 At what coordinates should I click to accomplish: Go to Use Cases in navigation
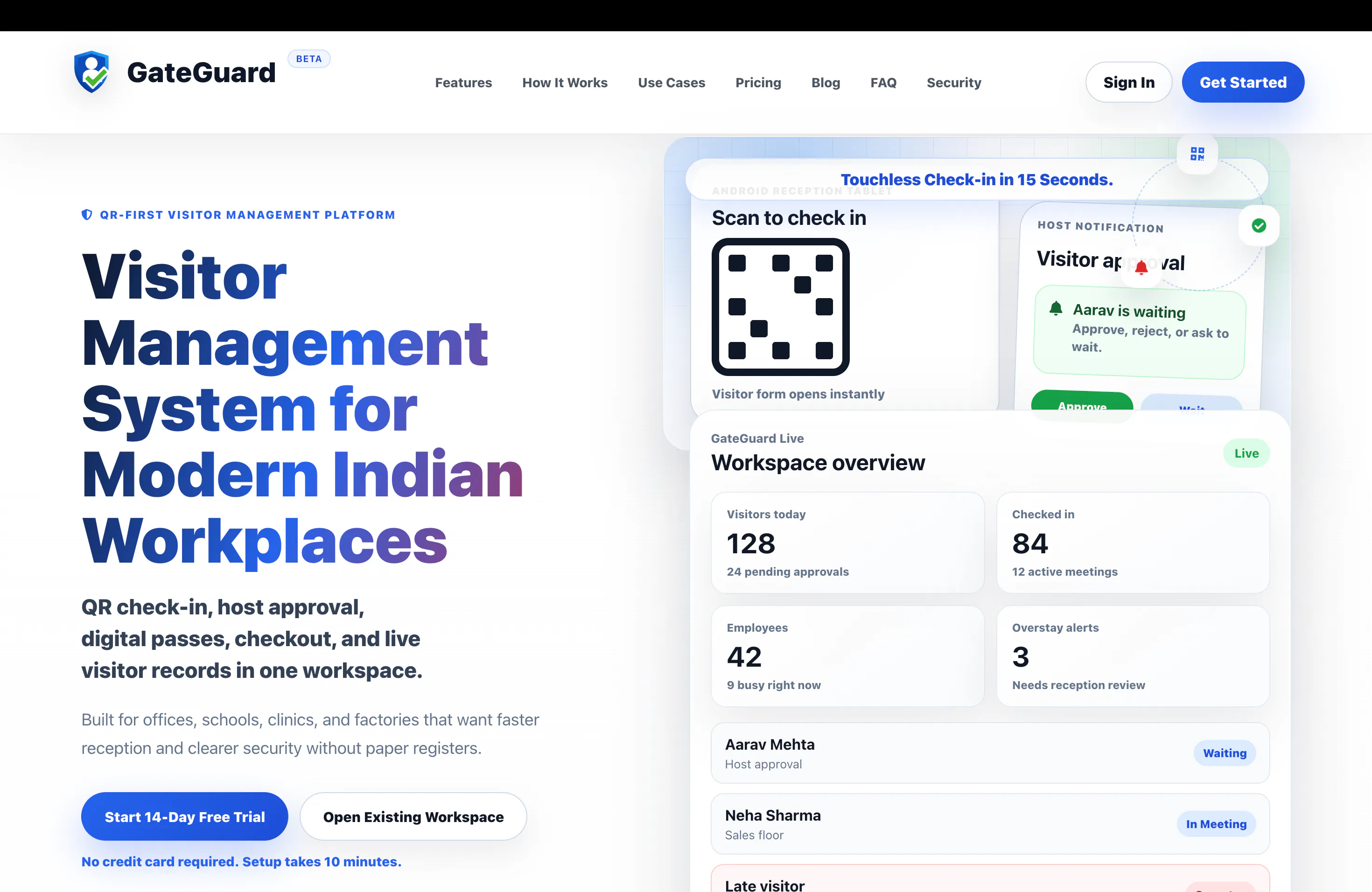click(x=672, y=83)
